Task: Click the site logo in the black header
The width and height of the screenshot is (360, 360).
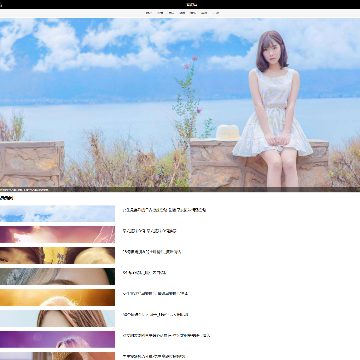Action: 192,4
